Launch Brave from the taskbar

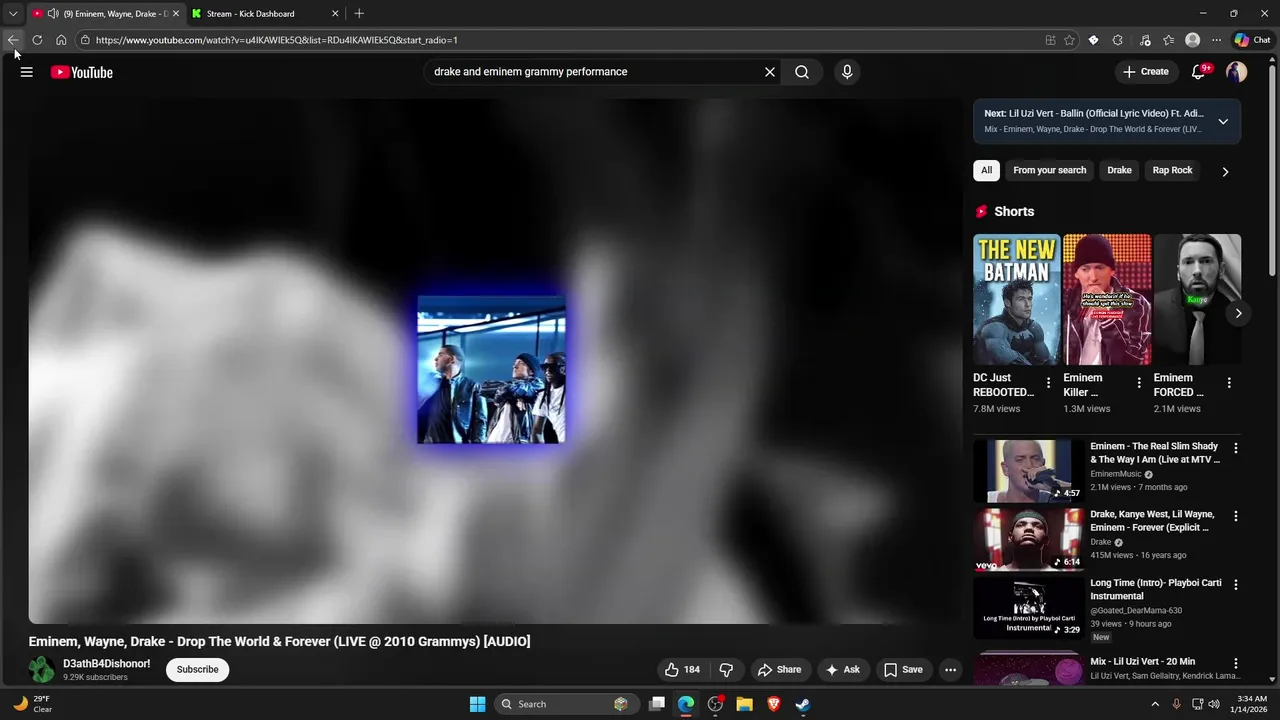(x=773, y=704)
